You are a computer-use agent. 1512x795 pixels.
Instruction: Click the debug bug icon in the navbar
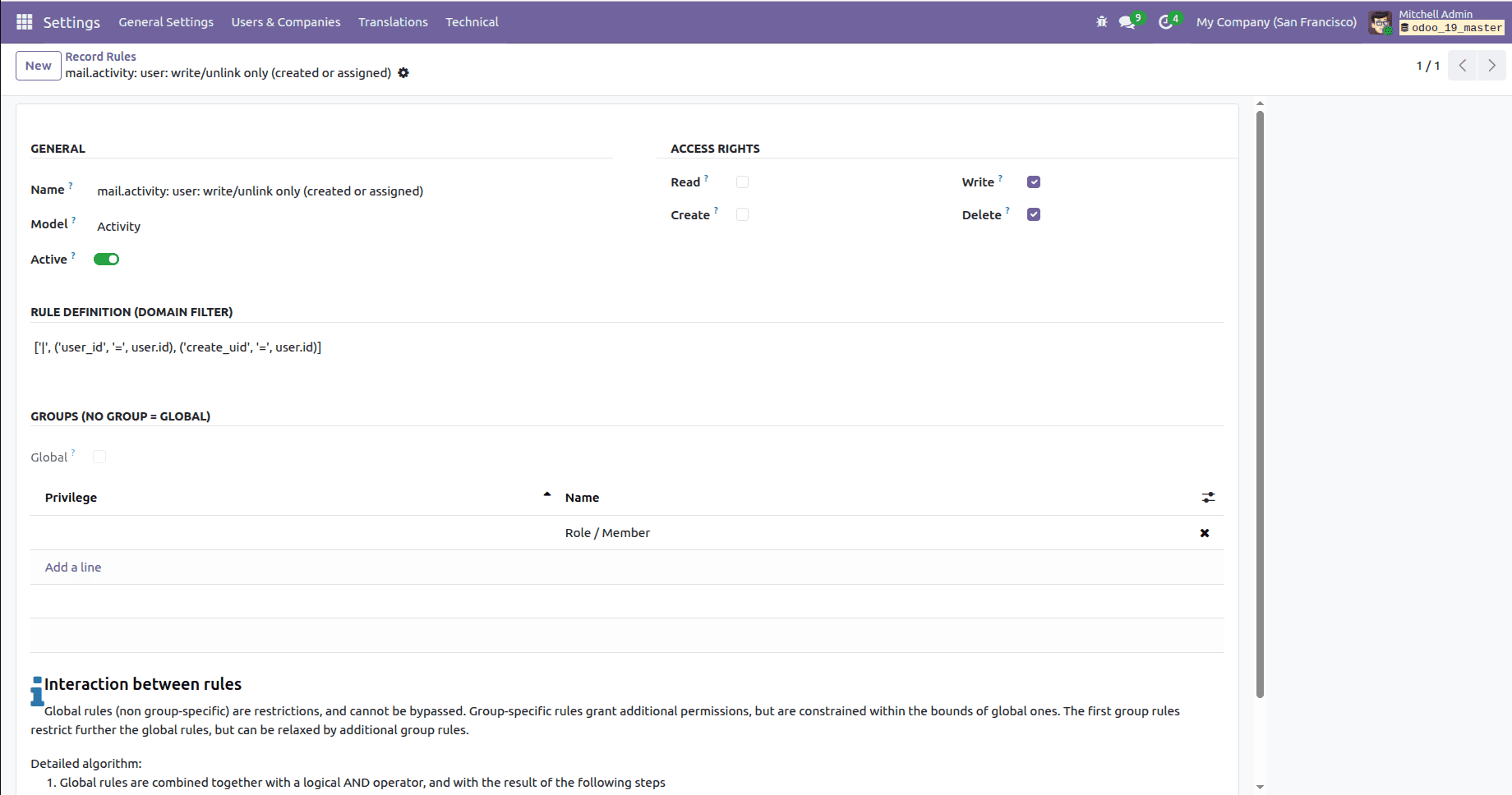coord(1101,22)
